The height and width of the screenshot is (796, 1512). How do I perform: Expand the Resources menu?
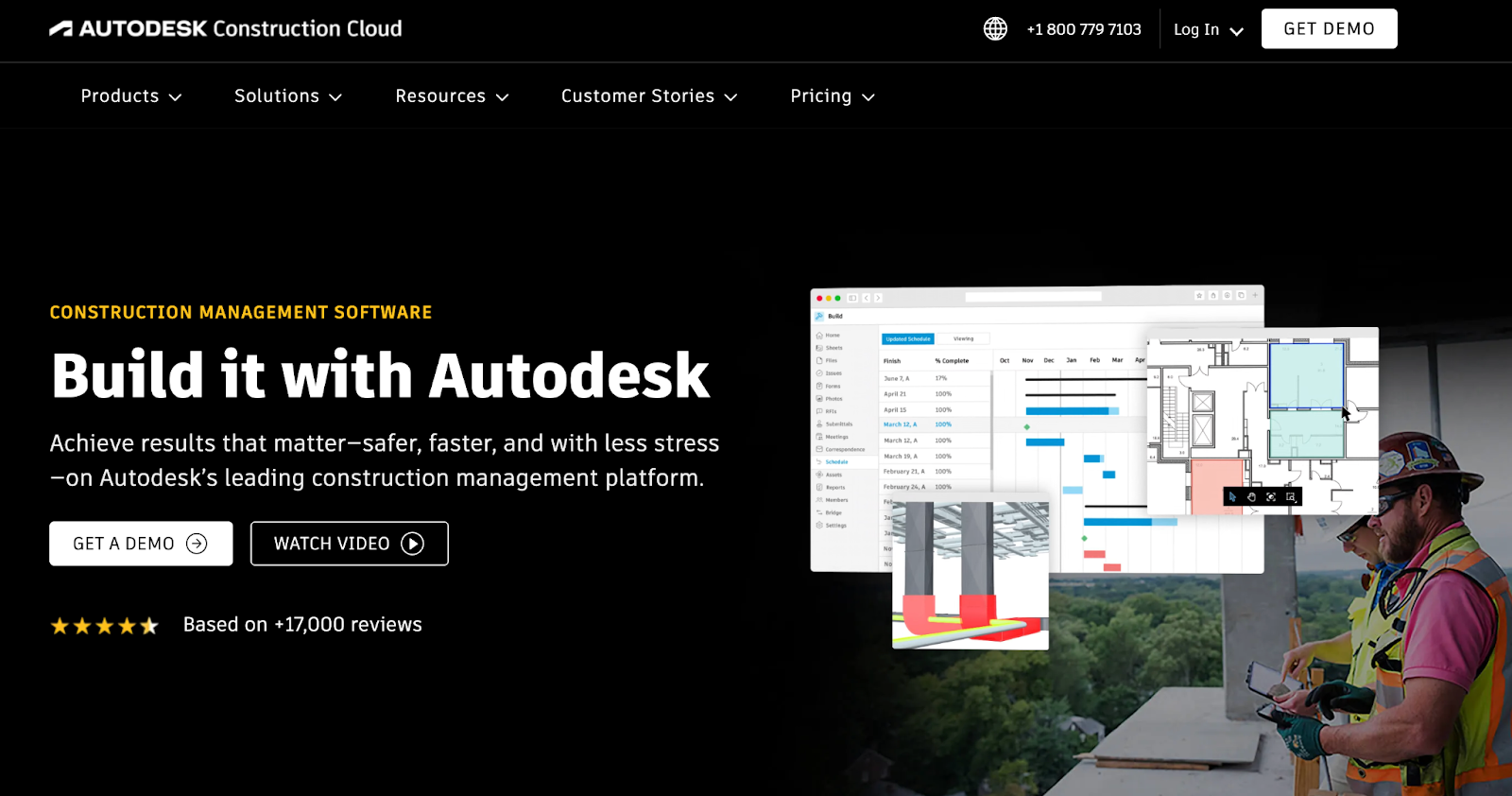452,96
